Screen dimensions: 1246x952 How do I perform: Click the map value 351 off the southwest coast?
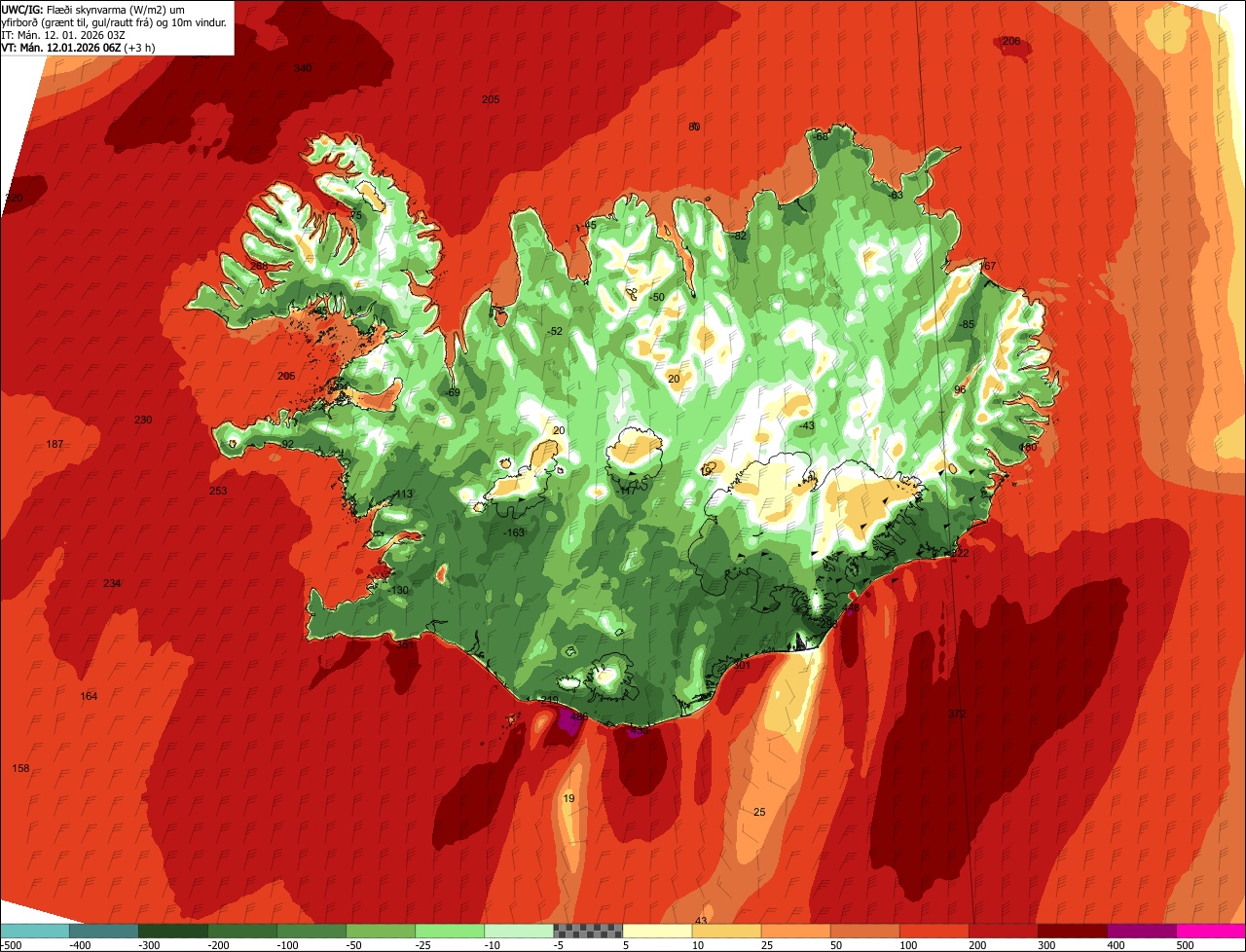(405, 643)
